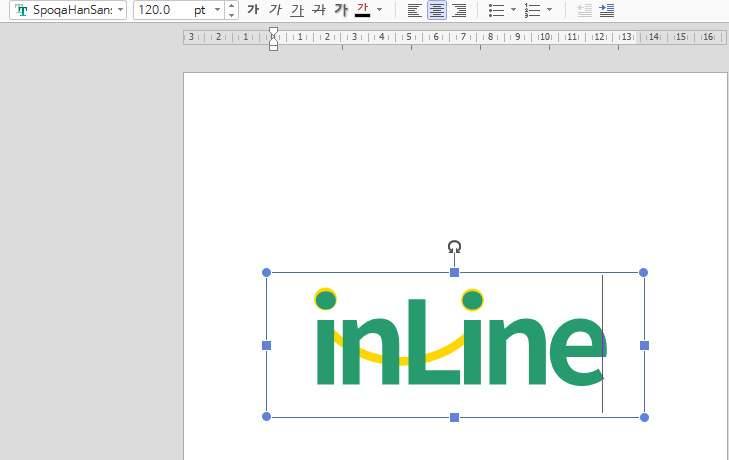Open the font color dropdown arrow
Viewport: 729px width, 460px height.
pyautogui.click(x=380, y=9)
